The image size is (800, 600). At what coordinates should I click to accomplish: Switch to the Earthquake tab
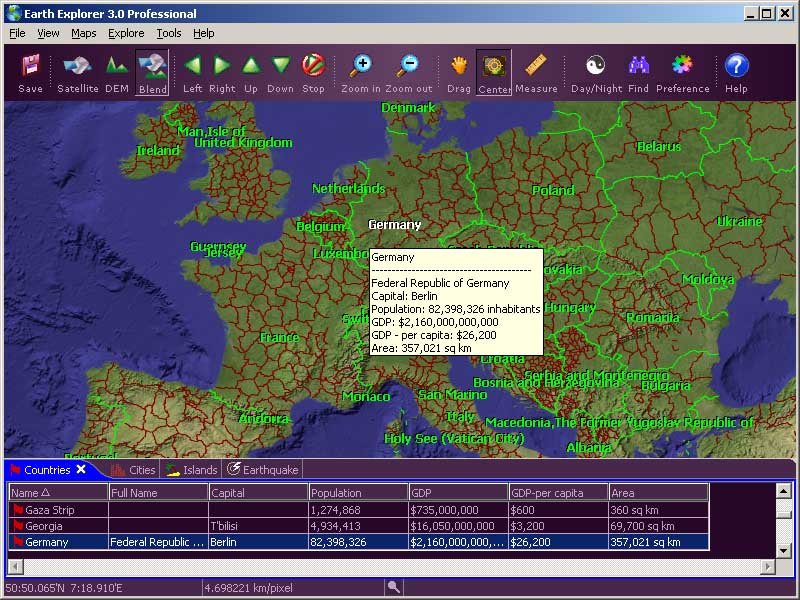click(x=263, y=470)
